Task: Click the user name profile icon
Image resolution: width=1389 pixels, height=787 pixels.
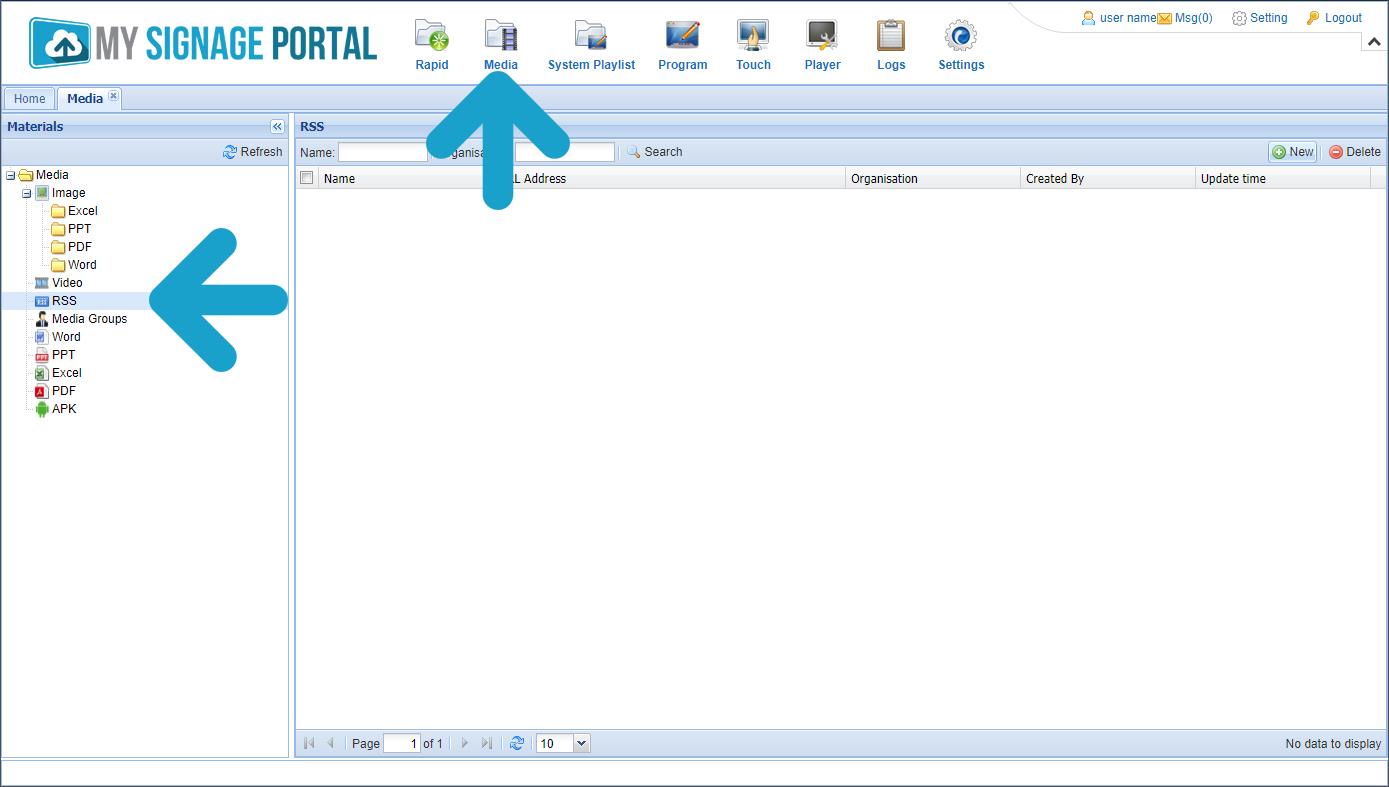Action: (1089, 18)
